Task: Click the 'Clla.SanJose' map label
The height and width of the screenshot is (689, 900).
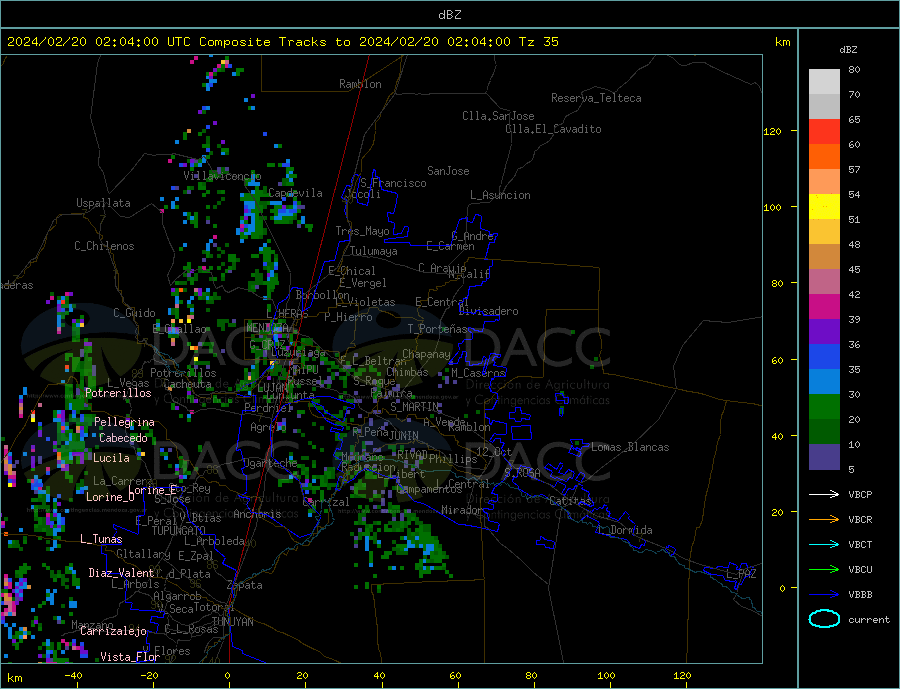Action: (498, 116)
